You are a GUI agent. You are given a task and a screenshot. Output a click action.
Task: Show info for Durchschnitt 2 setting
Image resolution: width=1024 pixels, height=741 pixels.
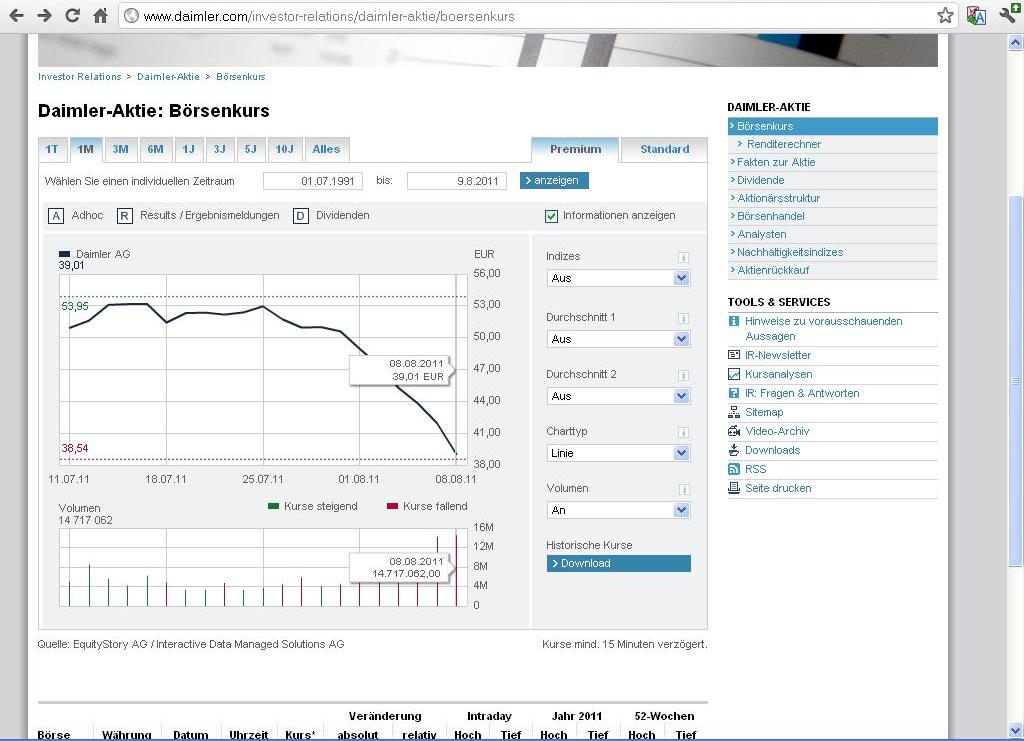pyautogui.click(x=683, y=375)
